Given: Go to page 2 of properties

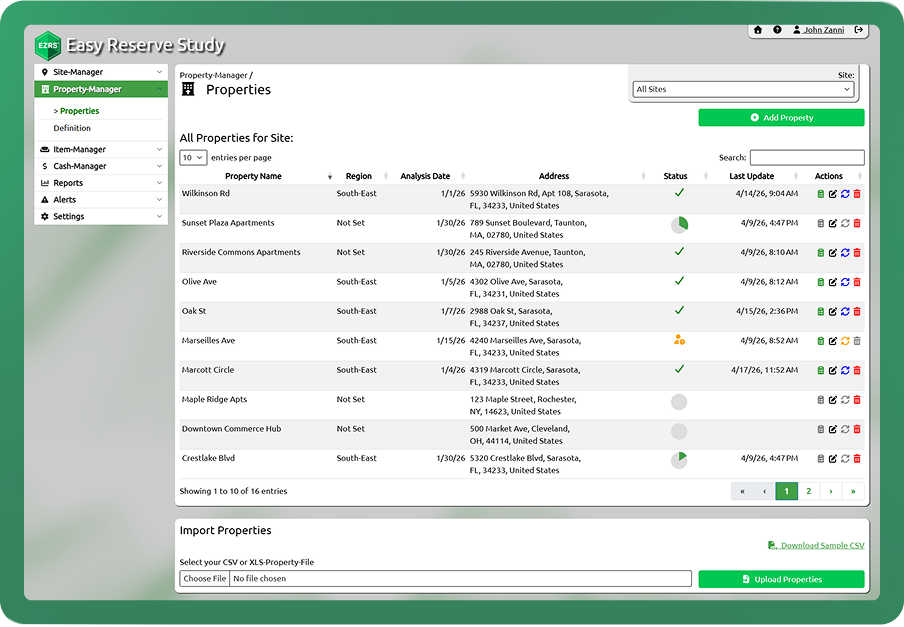Looking at the screenshot, I should coord(809,491).
